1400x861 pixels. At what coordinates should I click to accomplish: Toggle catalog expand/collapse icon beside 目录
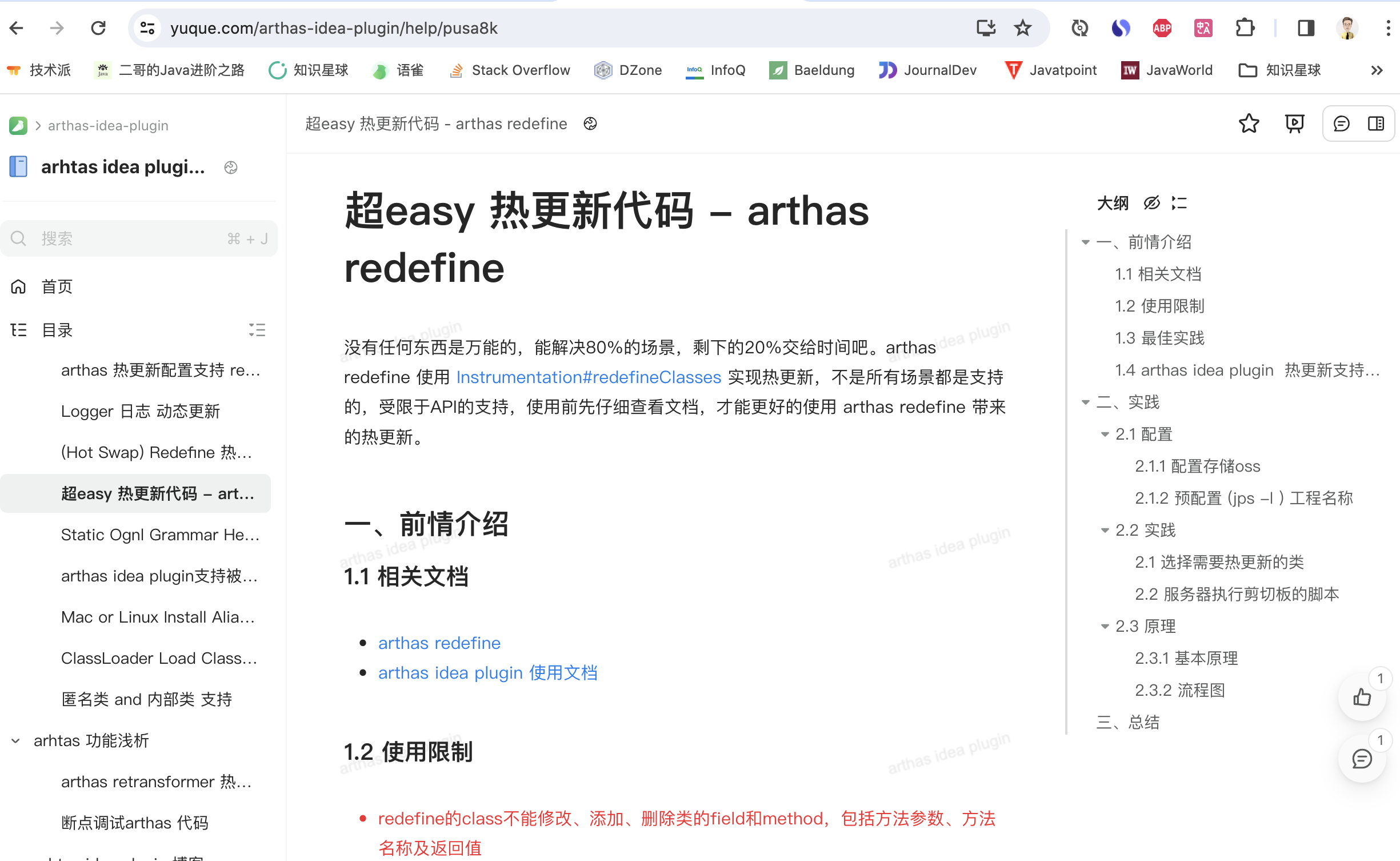[257, 330]
